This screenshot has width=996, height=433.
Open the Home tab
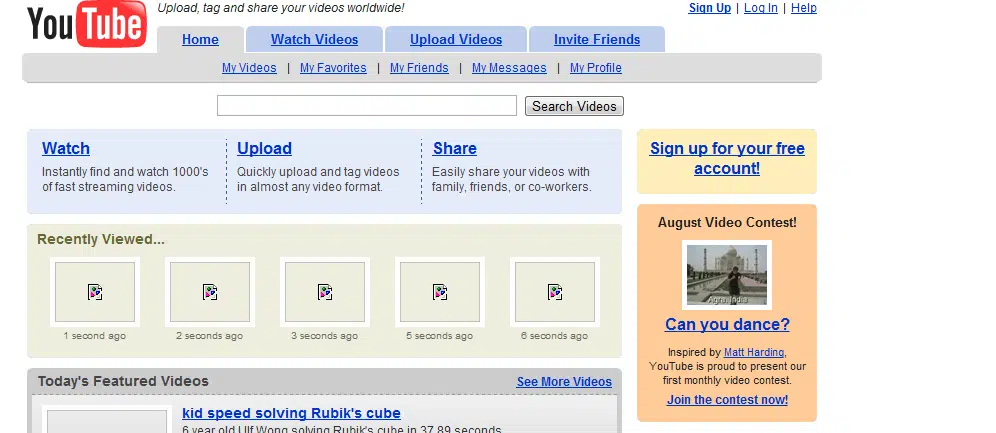click(200, 40)
